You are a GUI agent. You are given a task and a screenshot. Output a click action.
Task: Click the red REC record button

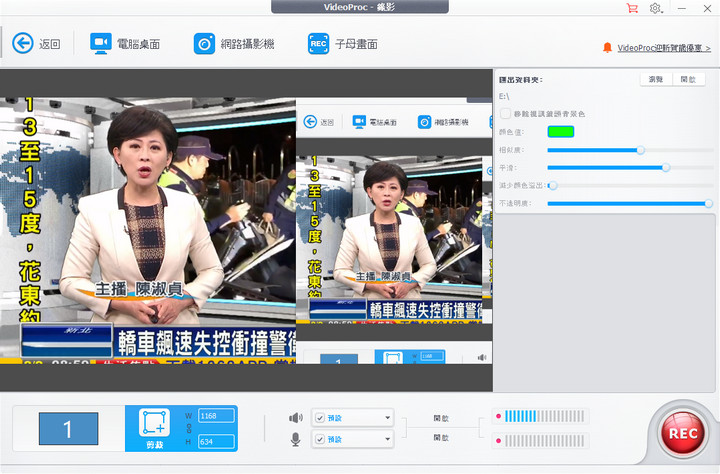coord(681,434)
